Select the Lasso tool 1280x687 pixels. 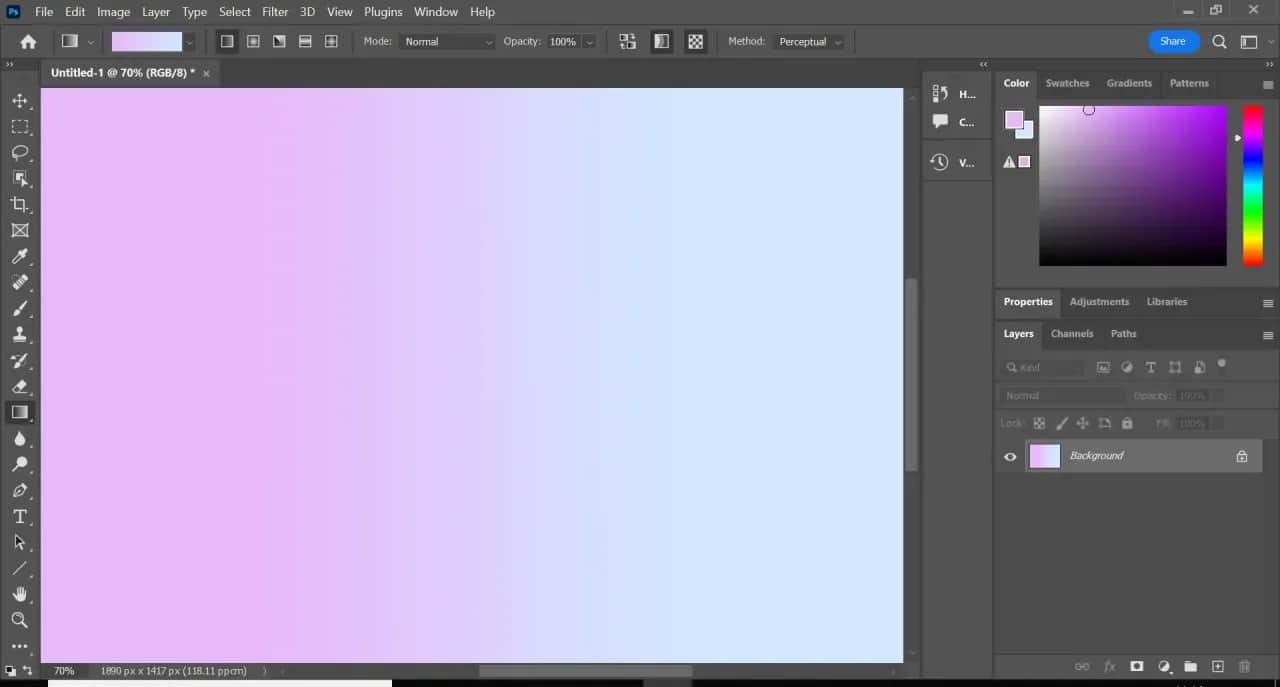click(x=20, y=153)
